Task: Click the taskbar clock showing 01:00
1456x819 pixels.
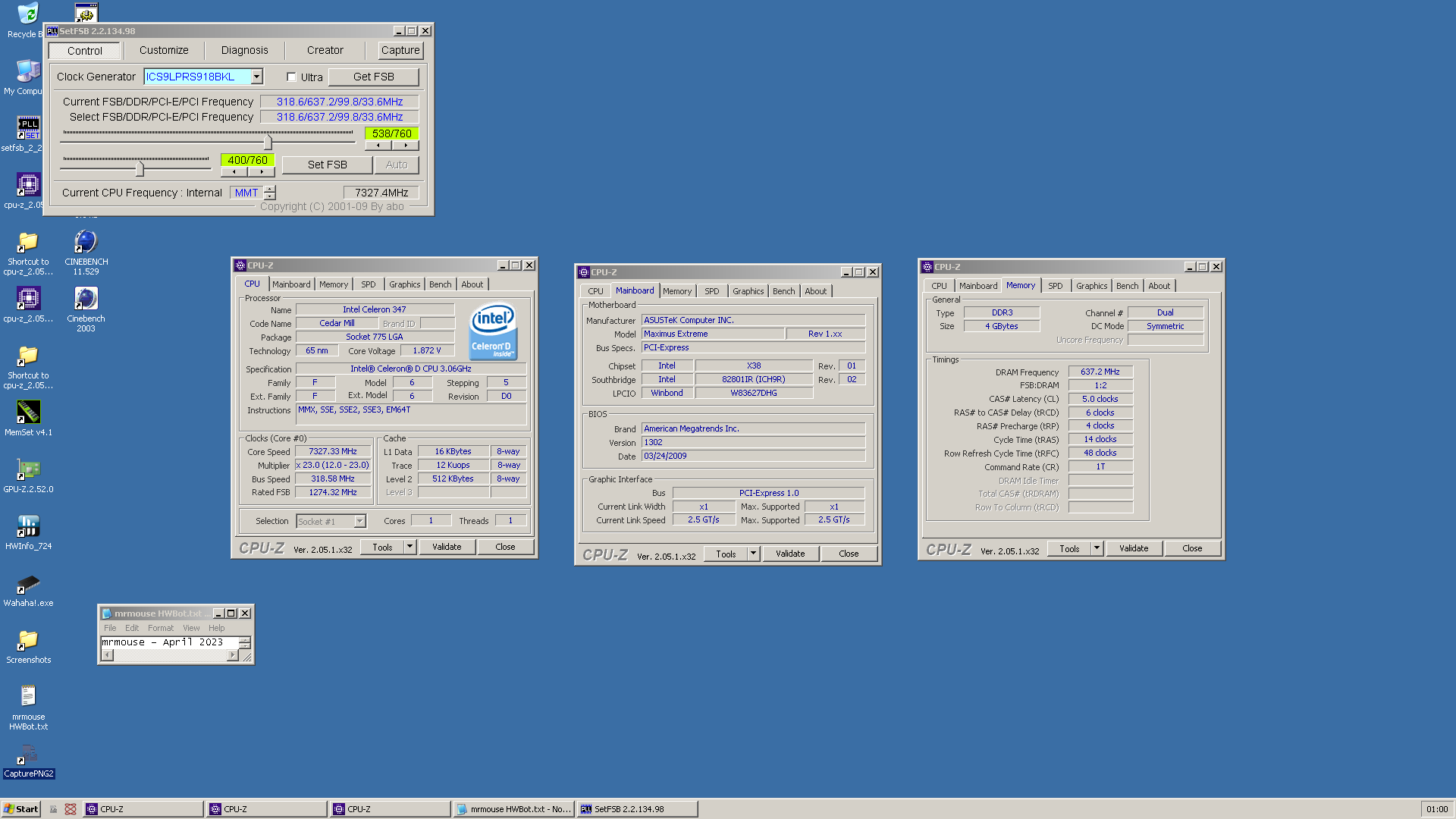Action: (1436, 809)
